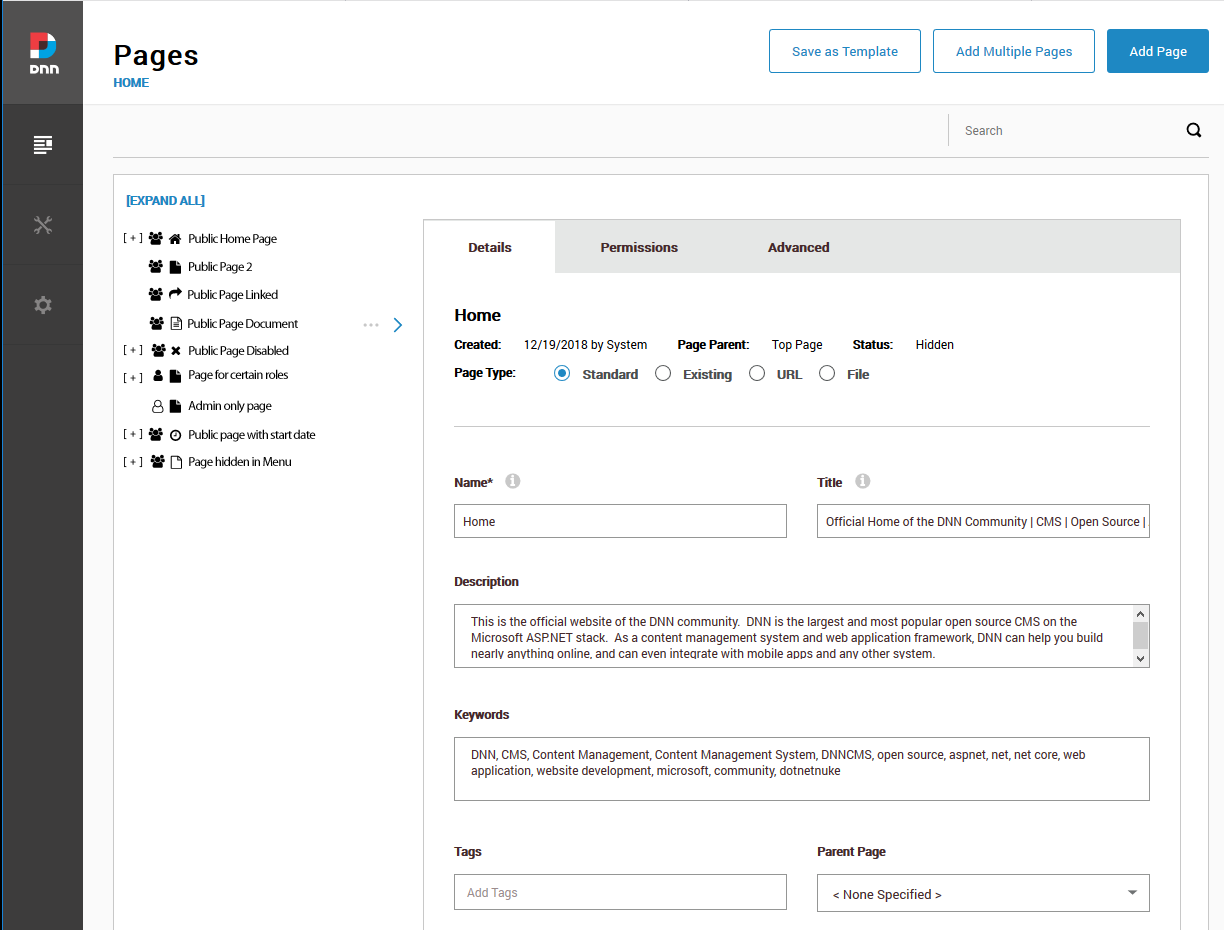Click the Description scrollbar thumb
1224x930 pixels.
(x=1140, y=635)
